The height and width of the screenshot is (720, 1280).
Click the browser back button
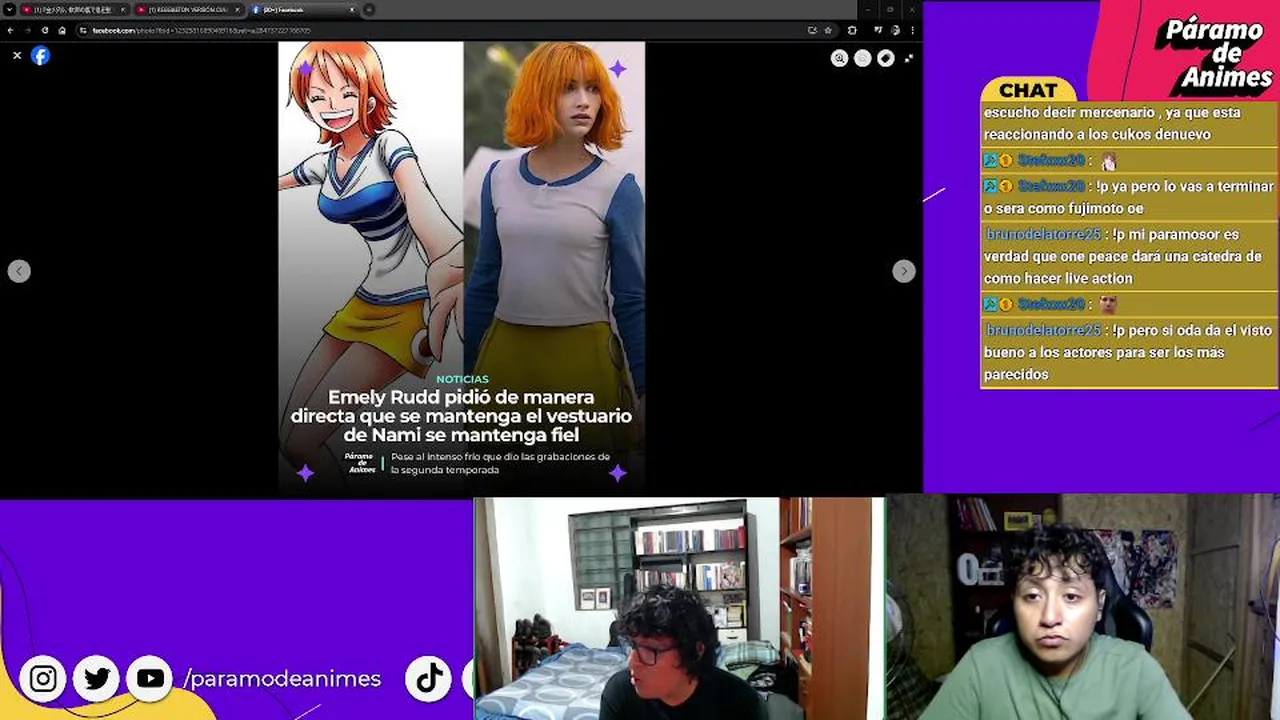click(10, 30)
